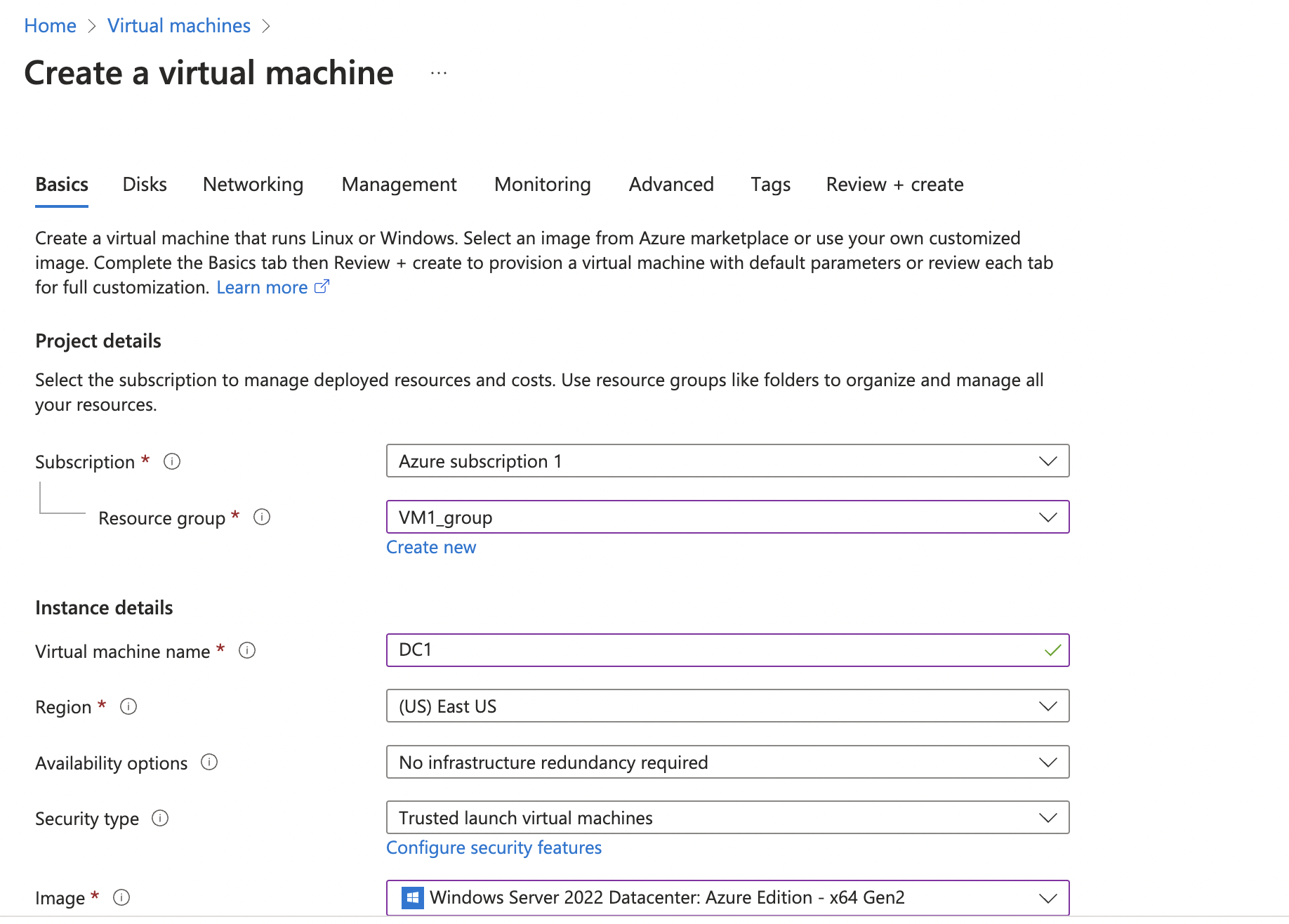Click the Image info icon

coord(121,898)
